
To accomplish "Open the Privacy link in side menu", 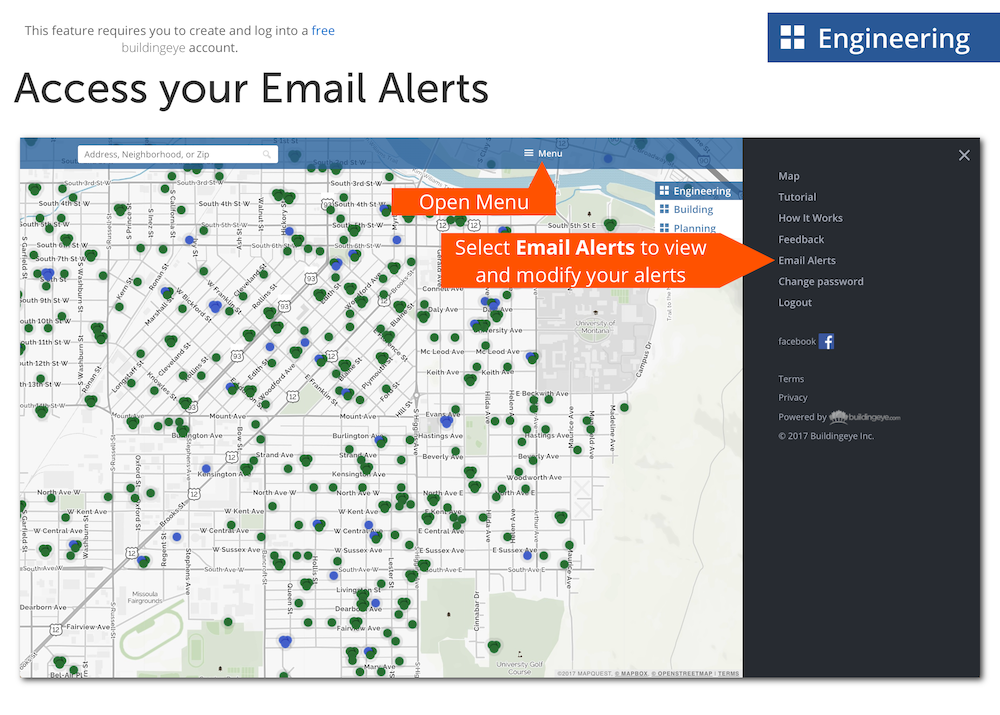I will coord(793,397).
